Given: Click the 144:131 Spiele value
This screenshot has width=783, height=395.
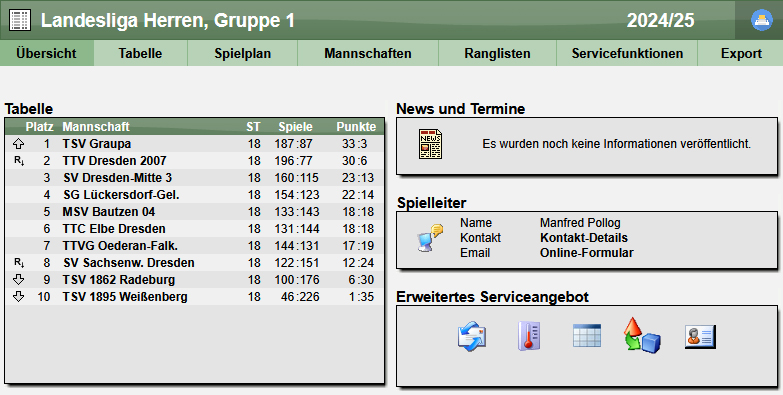Looking at the screenshot, I should (x=297, y=246).
